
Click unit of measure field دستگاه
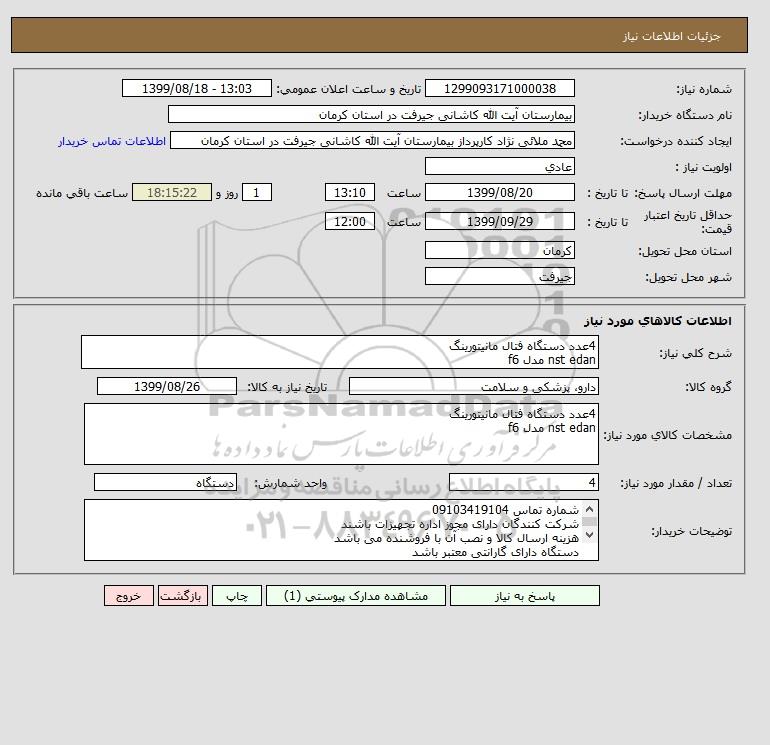[x=165, y=482]
